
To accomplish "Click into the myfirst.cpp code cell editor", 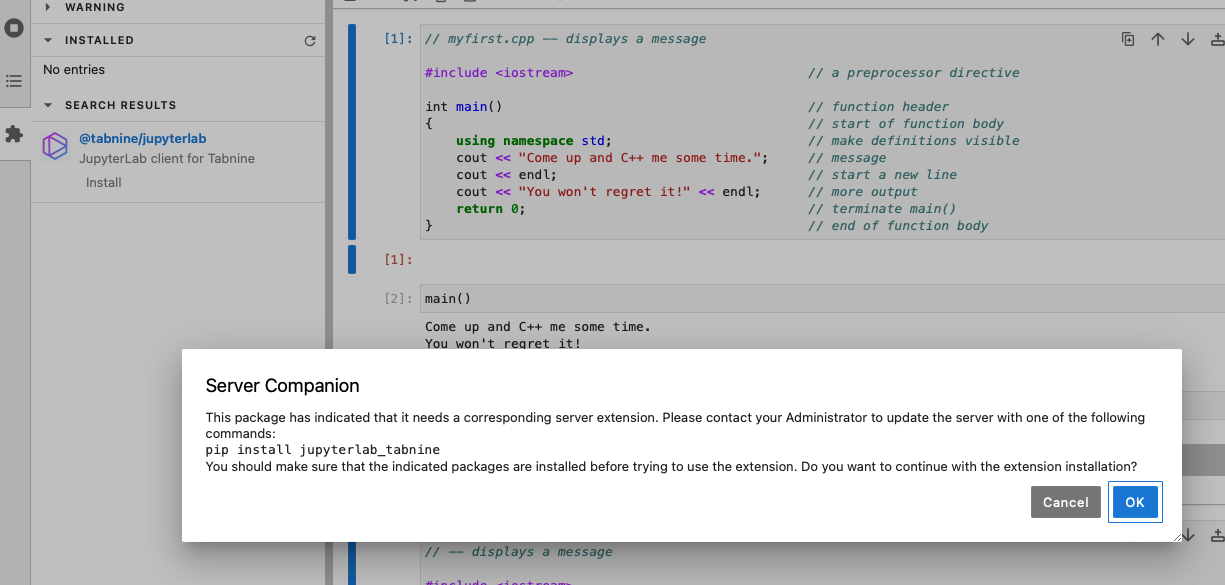I will (822, 132).
